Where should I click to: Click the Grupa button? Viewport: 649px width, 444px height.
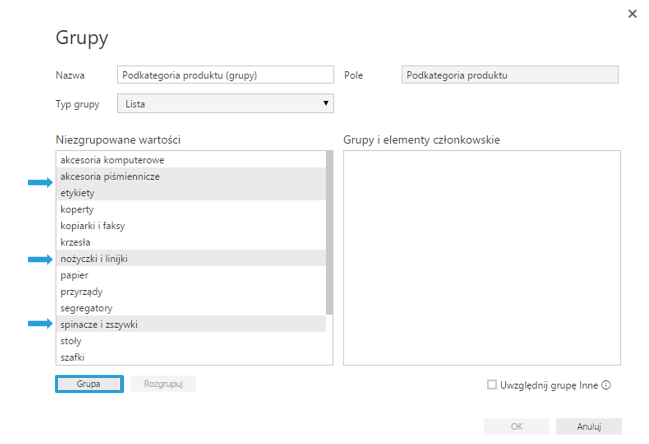pyautogui.click(x=89, y=384)
